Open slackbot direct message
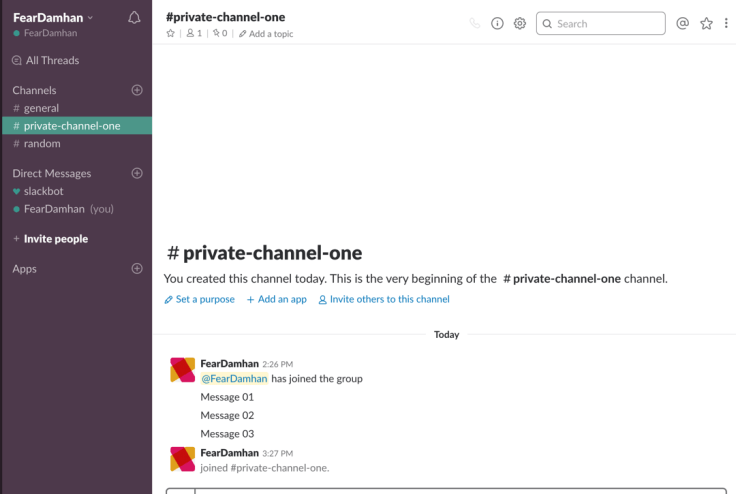Viewport: 736px width, 494px height. pyautogui.click(x=44, y=191)
